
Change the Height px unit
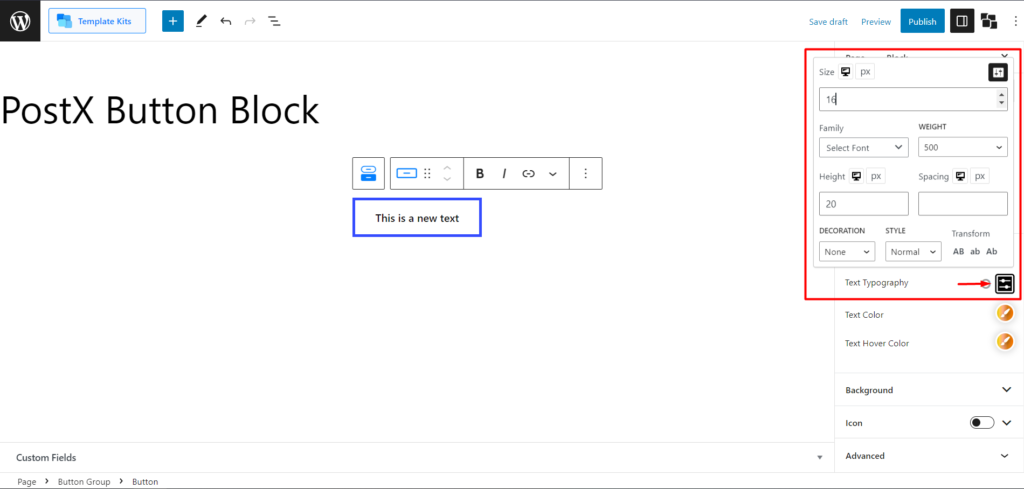(x=876, y=176)
